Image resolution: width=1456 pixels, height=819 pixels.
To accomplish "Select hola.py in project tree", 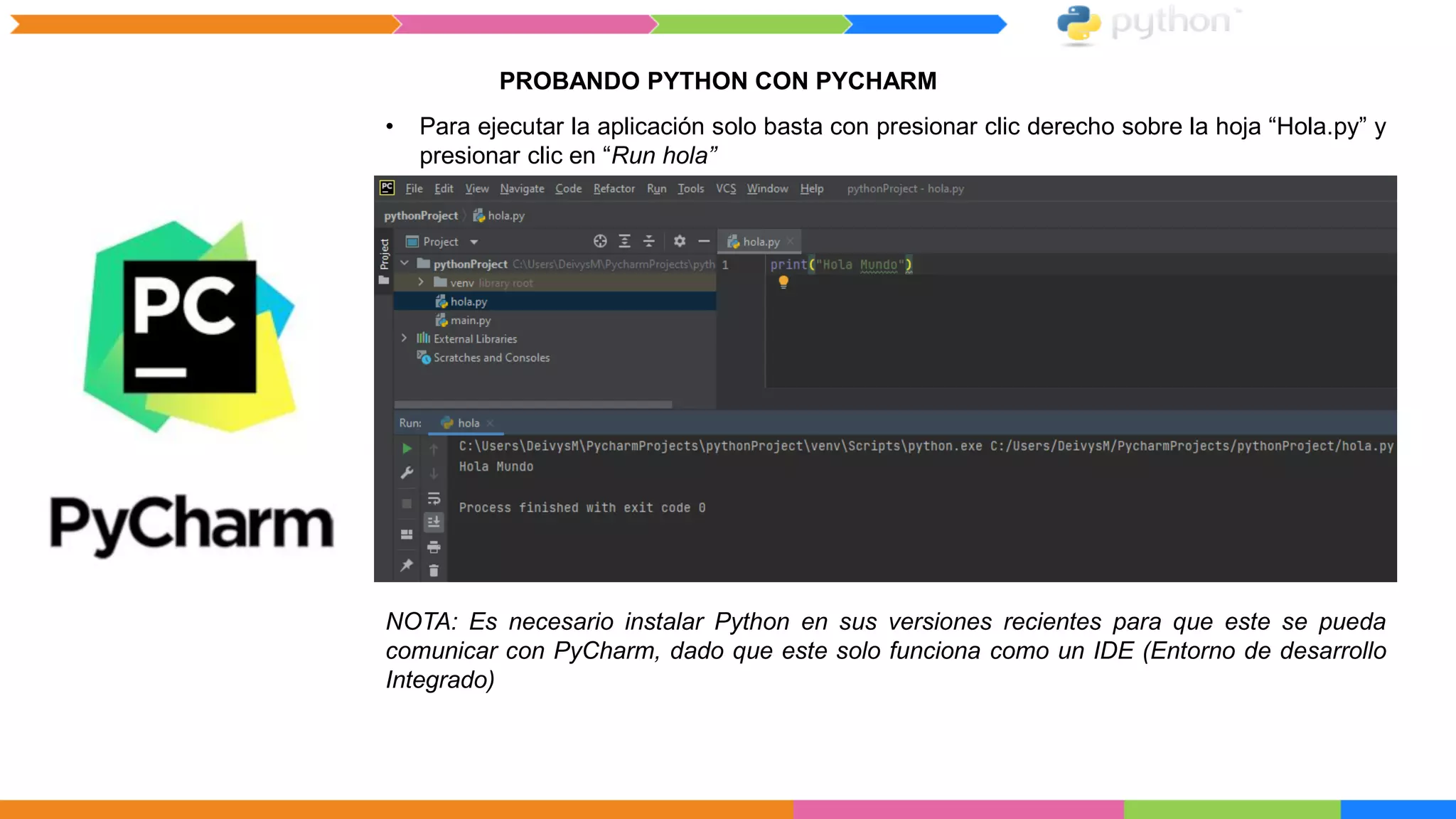I will (x=555, y=301).
